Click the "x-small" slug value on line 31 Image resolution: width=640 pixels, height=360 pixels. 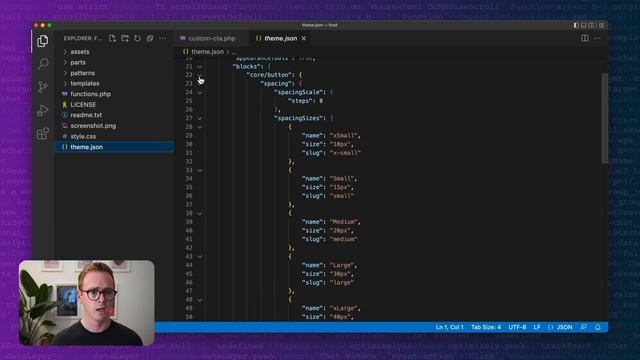(x=345, y=153)
